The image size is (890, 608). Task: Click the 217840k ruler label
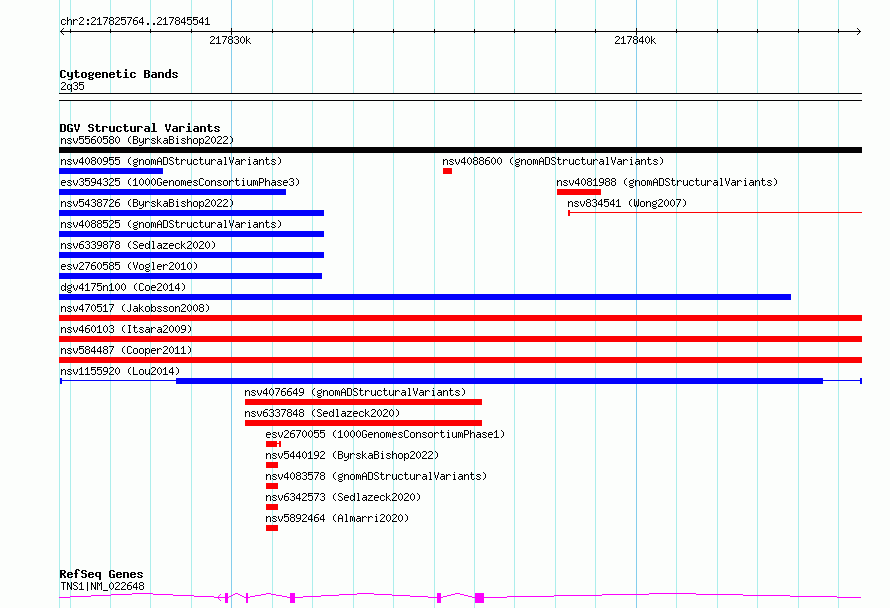635,40
